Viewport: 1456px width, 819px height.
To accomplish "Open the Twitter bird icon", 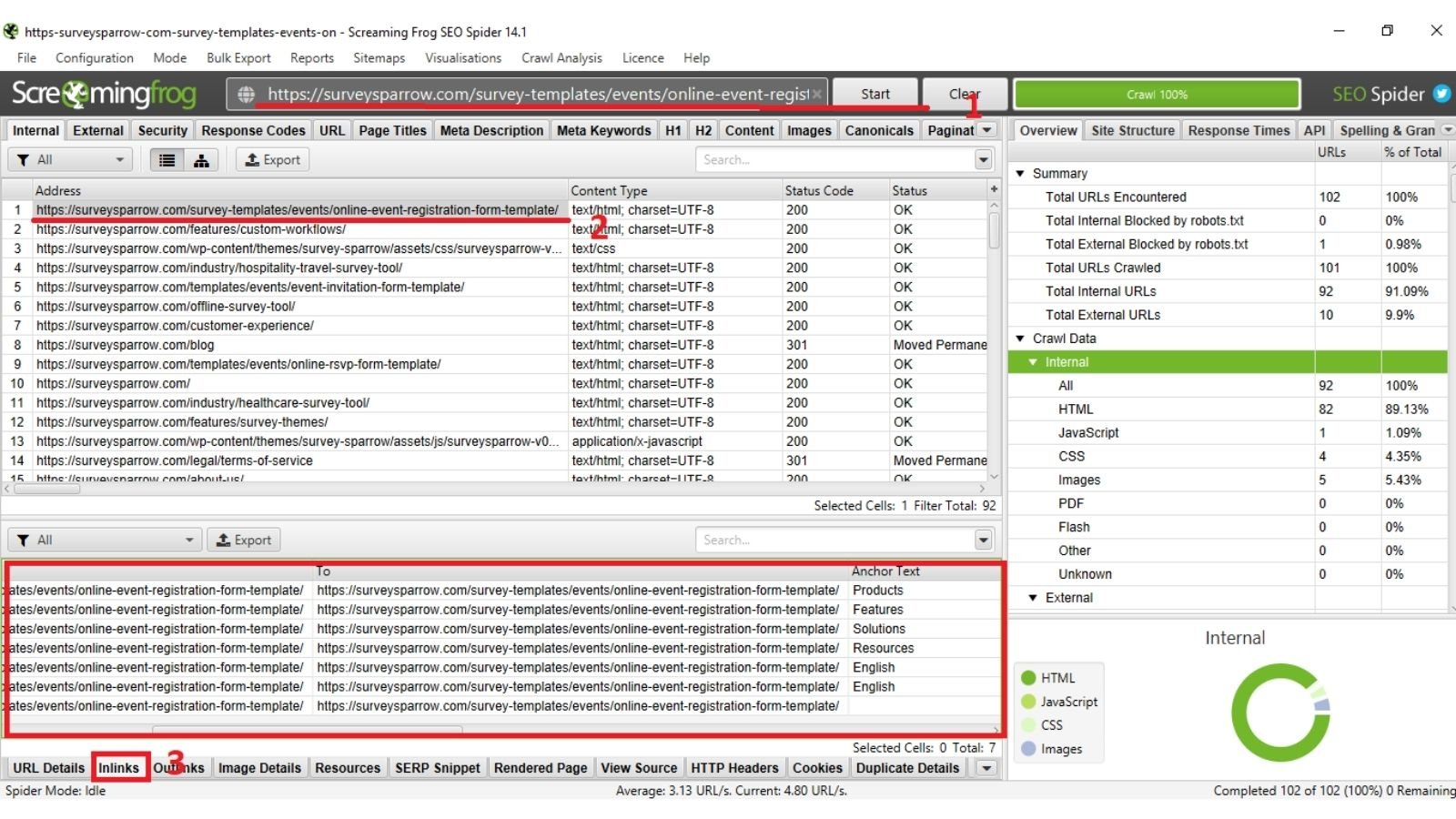I will tap(1441, 94).
